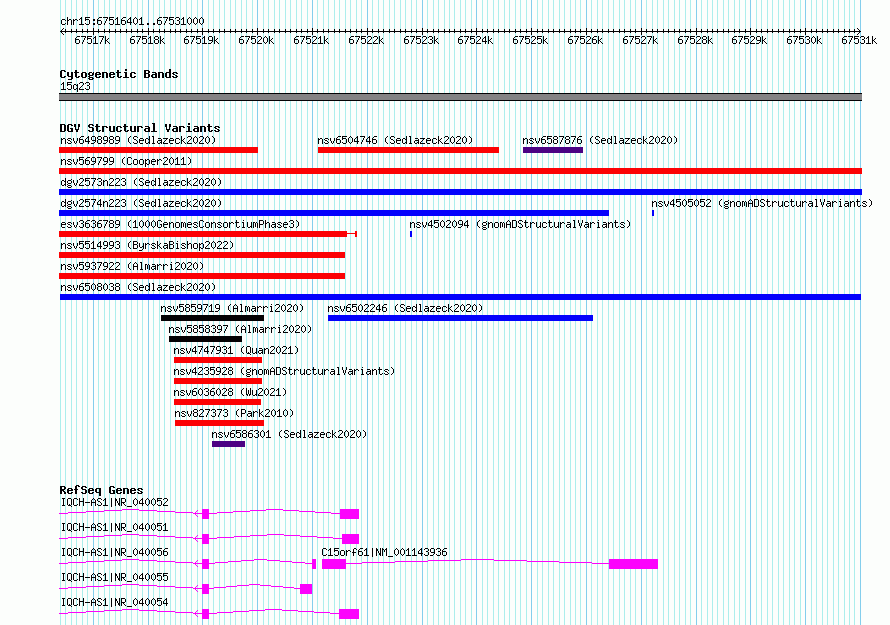The width and height of the screenshot is (890, 625).
Task: Click the red nsv5937922 variant bar
Action: [202, 276]
